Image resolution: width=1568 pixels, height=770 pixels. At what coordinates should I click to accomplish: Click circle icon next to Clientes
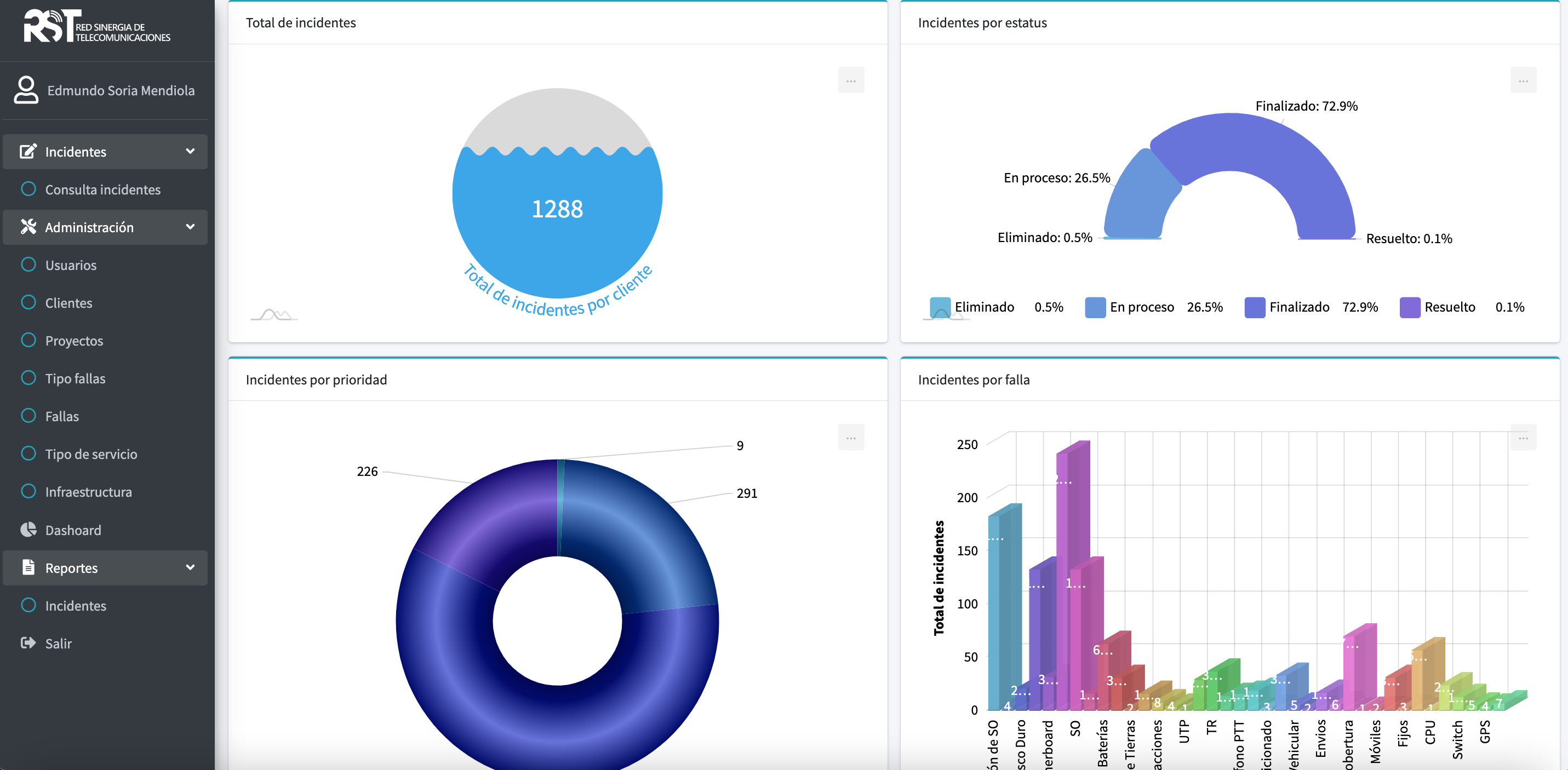coord(28,302)
